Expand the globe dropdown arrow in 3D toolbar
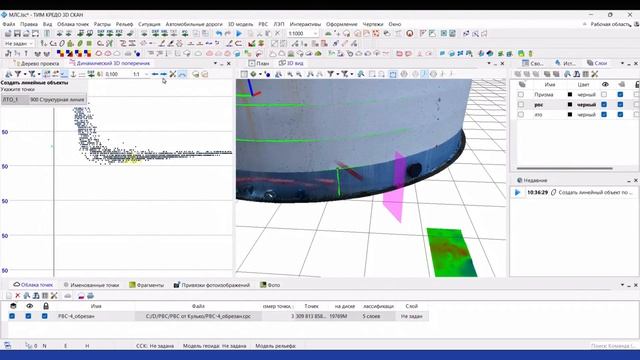This screenshot has width=640, height=360. tap(260, 74)
